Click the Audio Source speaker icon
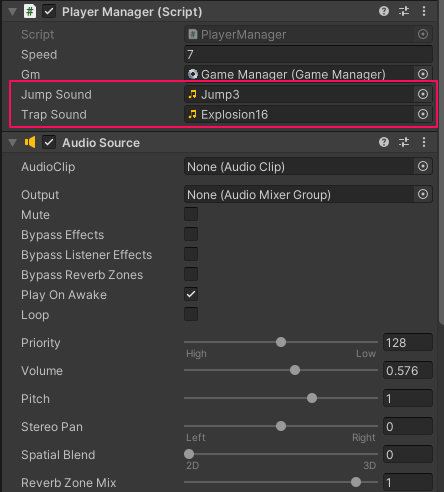This screenshot has width=444, height=492. [30, 142]
